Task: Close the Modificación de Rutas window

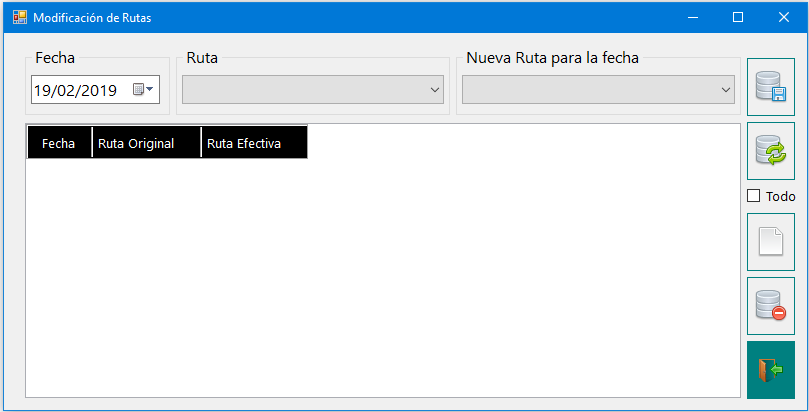Action: point(784,18)
